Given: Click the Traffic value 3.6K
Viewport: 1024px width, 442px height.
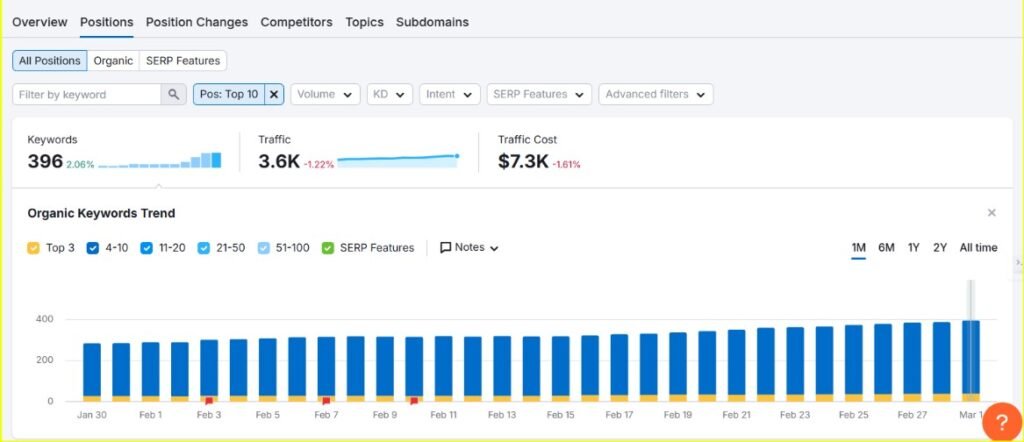Looking at the screenshot, I should coord(279,161).
